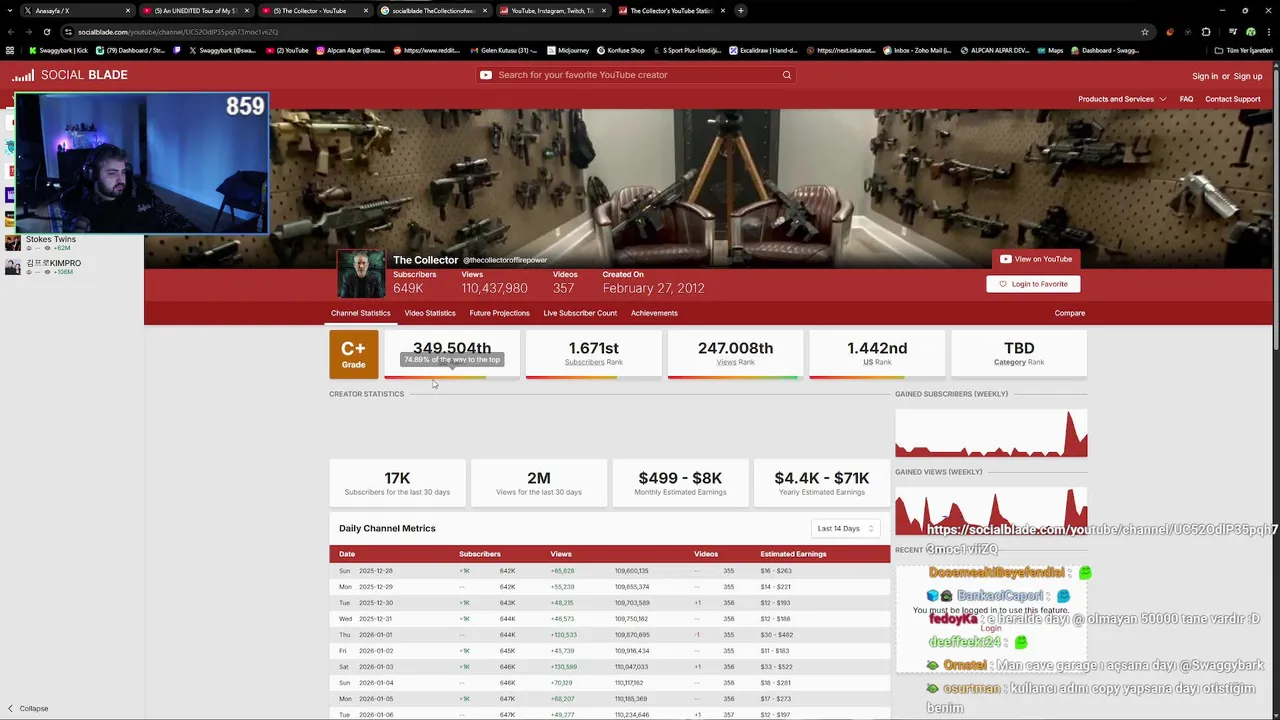1280x720 pixels.
Task: Click the View on YouTube button
Action: (x=1036, y=259)
